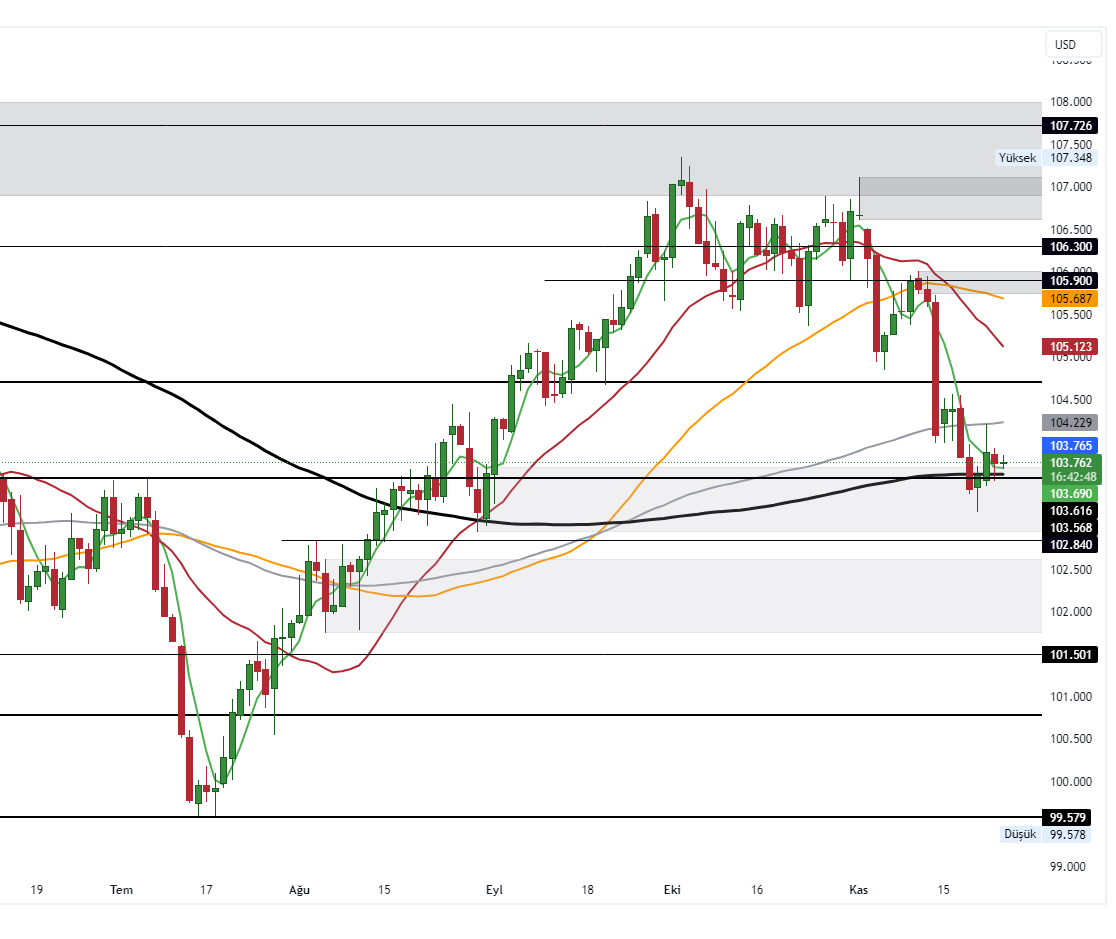The image size is (1116, 939).
Task: Click the Kas label on the time axis
Action: tap(858, 889)
